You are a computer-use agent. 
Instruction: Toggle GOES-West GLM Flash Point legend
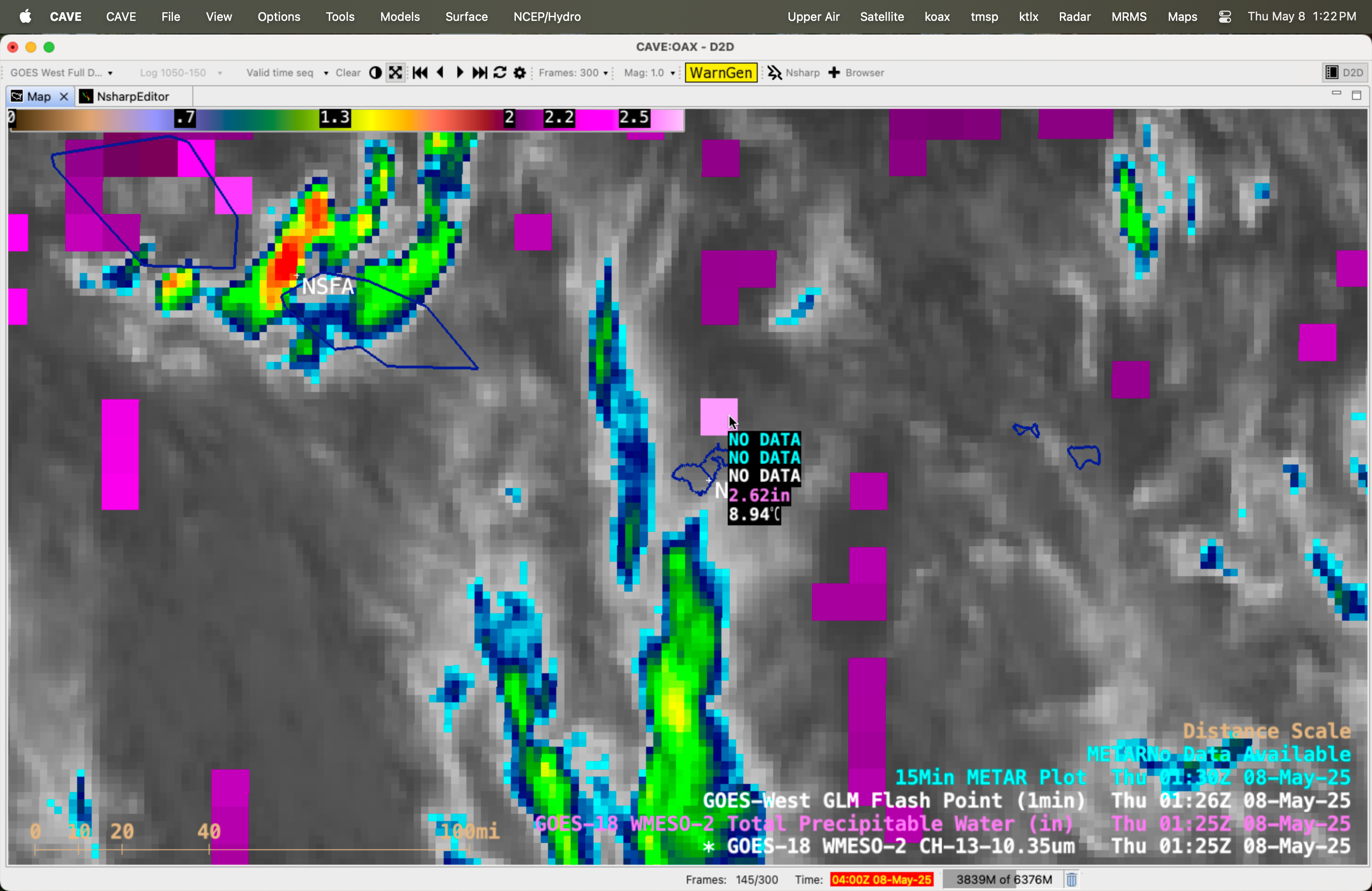pos(1027,800)
